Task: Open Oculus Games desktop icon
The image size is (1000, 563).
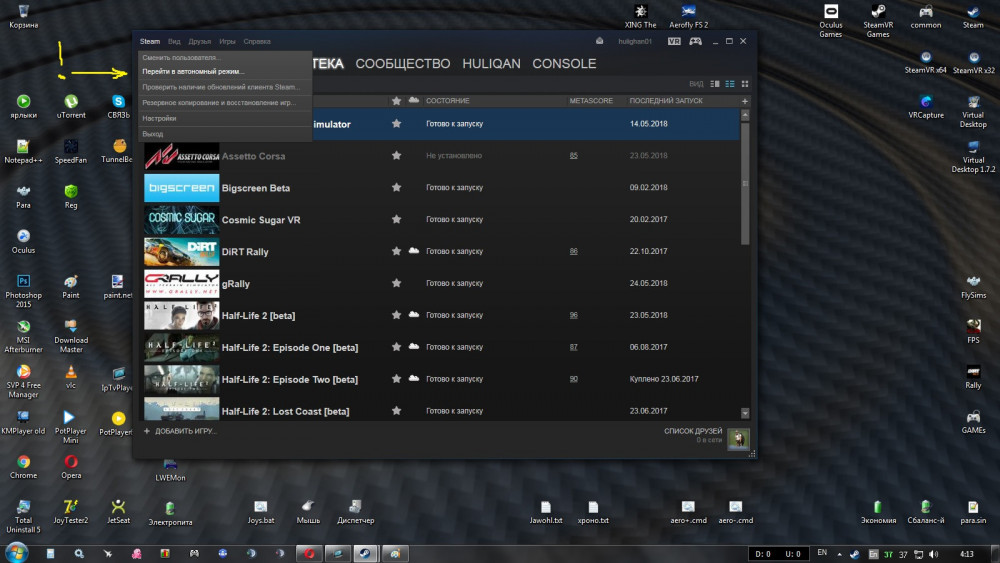Action: tap(830, 20)
